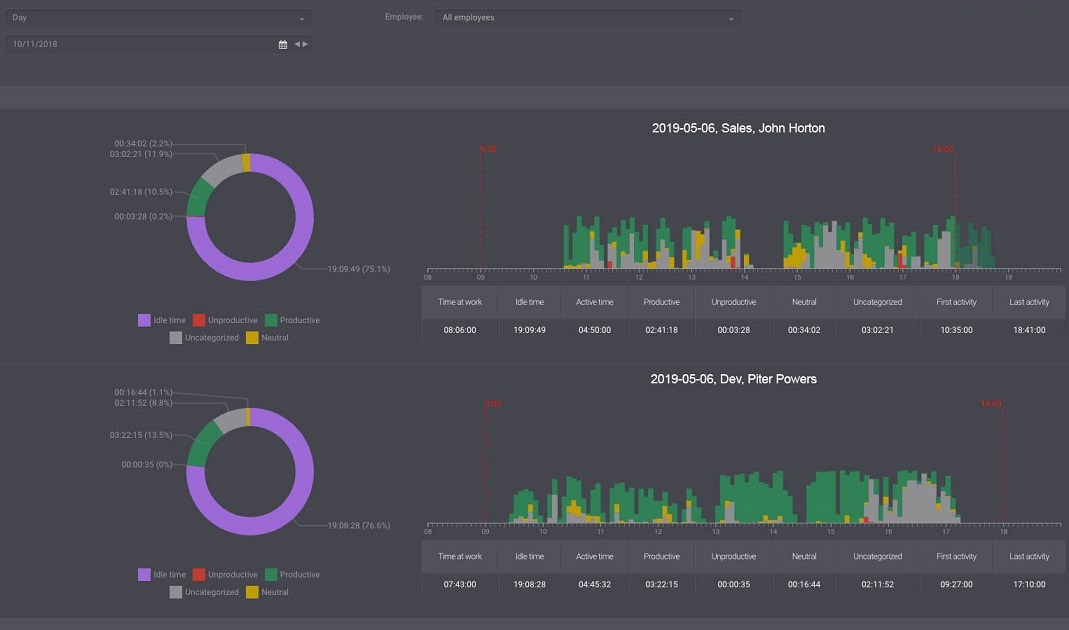
Task: Click Neutral header in Piter Powers table
Action: point(804,556)
